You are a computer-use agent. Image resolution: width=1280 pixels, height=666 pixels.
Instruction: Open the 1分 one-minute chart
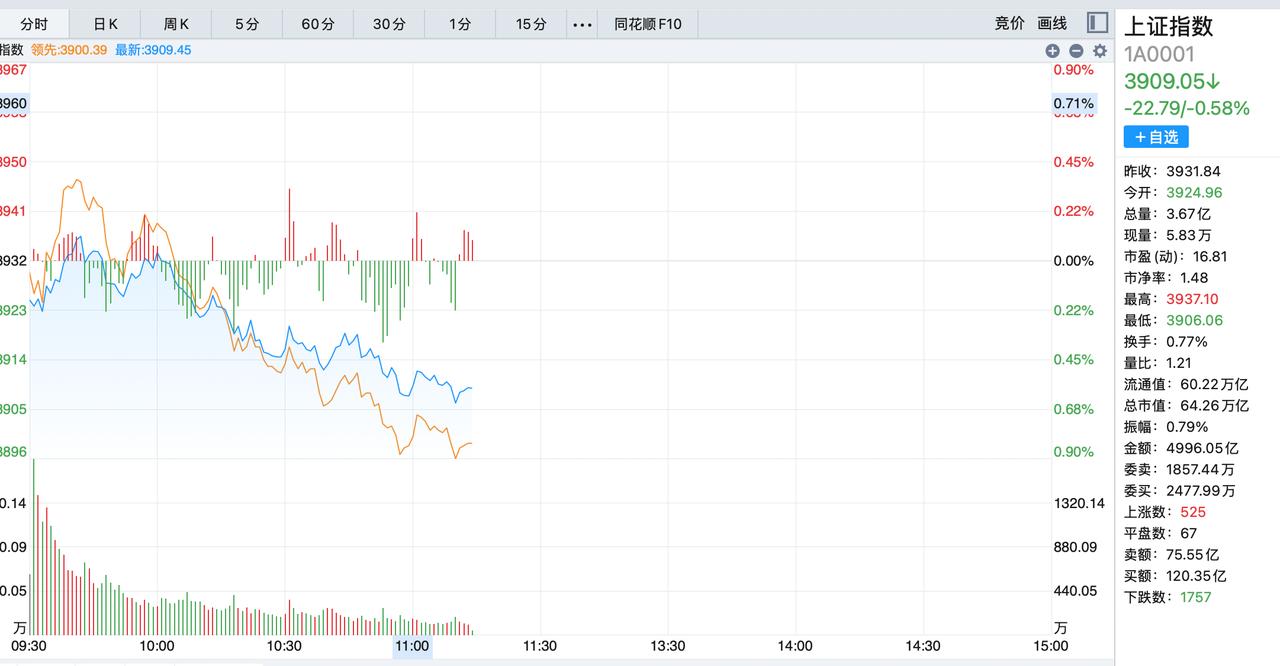pyautogui.click(x=459, y=22)
